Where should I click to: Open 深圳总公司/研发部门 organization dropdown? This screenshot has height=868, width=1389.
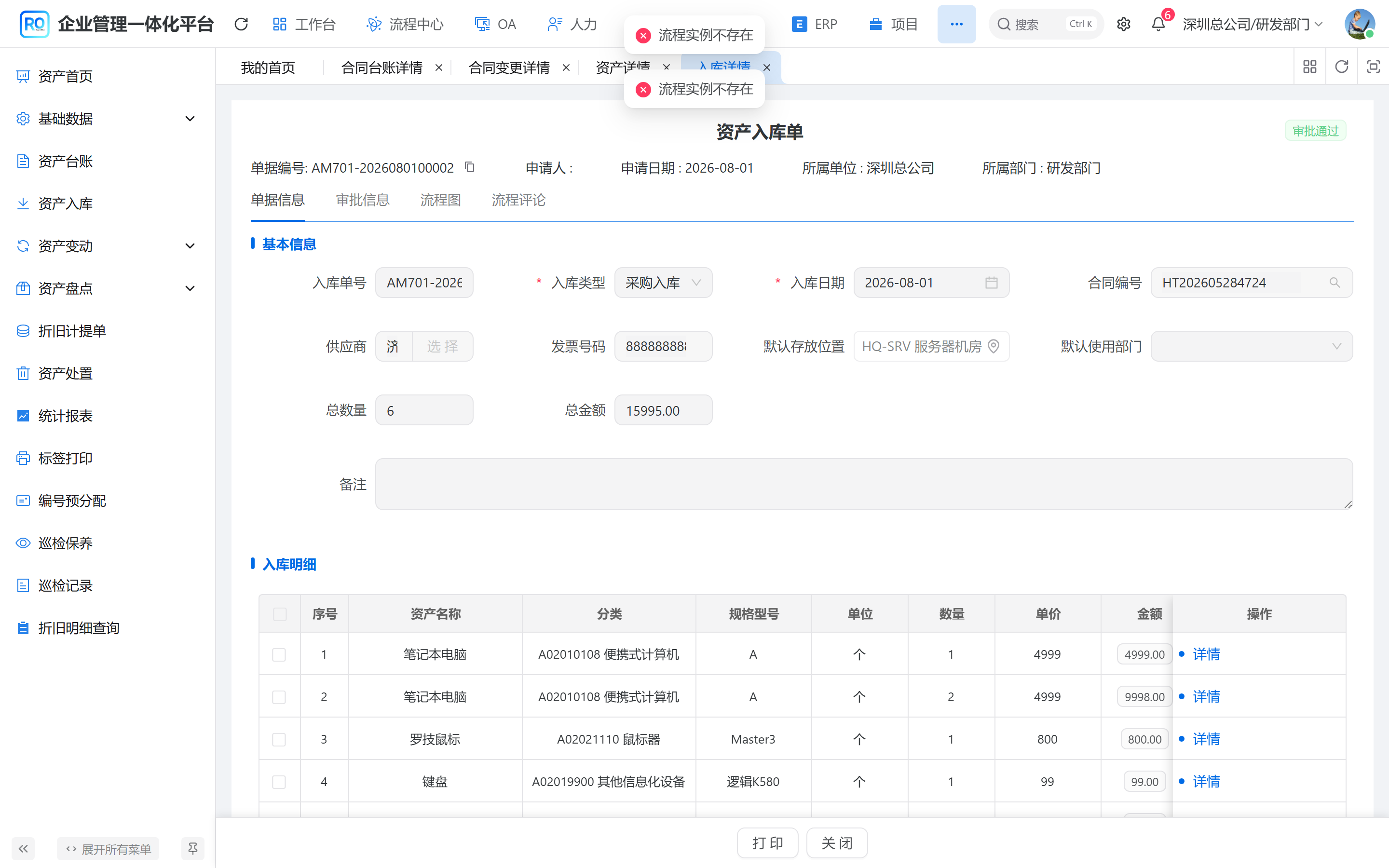[1253, 24]
